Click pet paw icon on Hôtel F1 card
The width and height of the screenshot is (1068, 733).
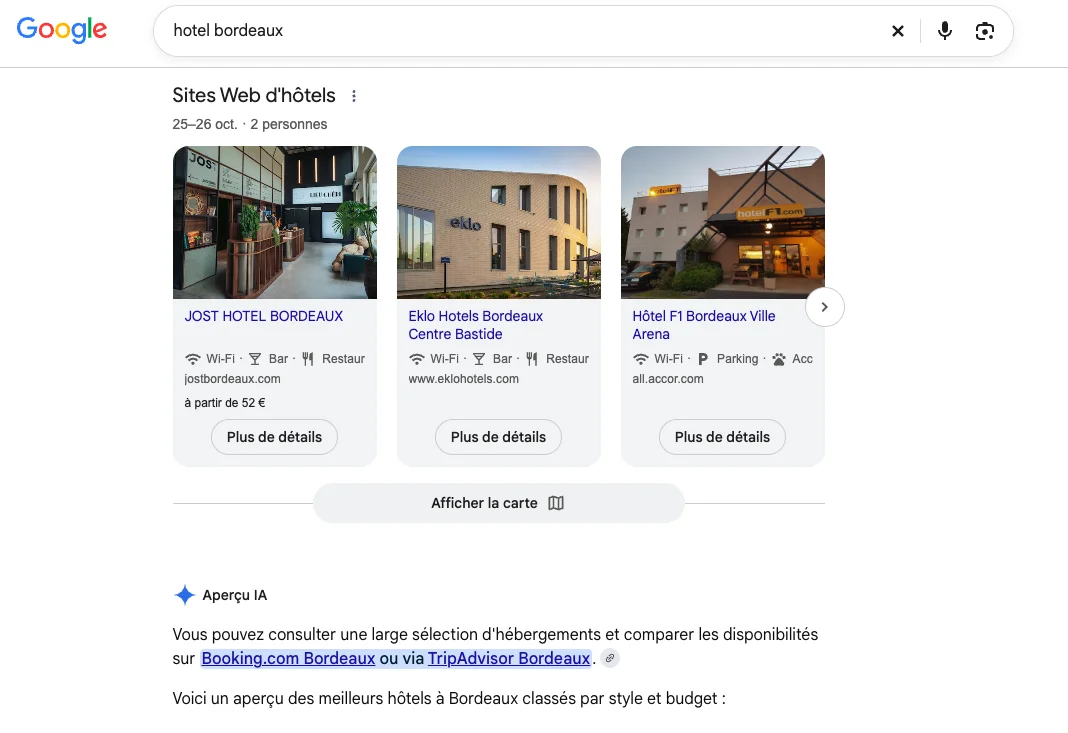tap(779, 359)
